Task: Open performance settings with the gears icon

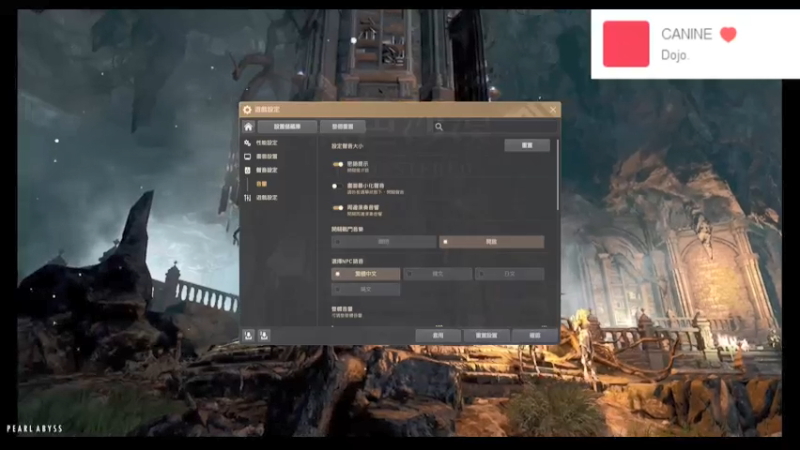Action: (247, 143)
